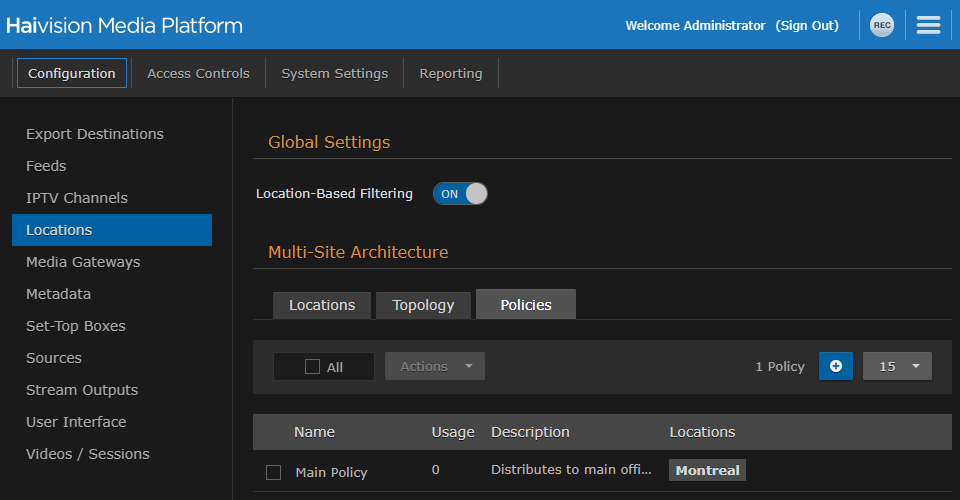The height and width of the screenshot is (500, 960).
Task: Open System Settings menu
Action: (334, 73)
